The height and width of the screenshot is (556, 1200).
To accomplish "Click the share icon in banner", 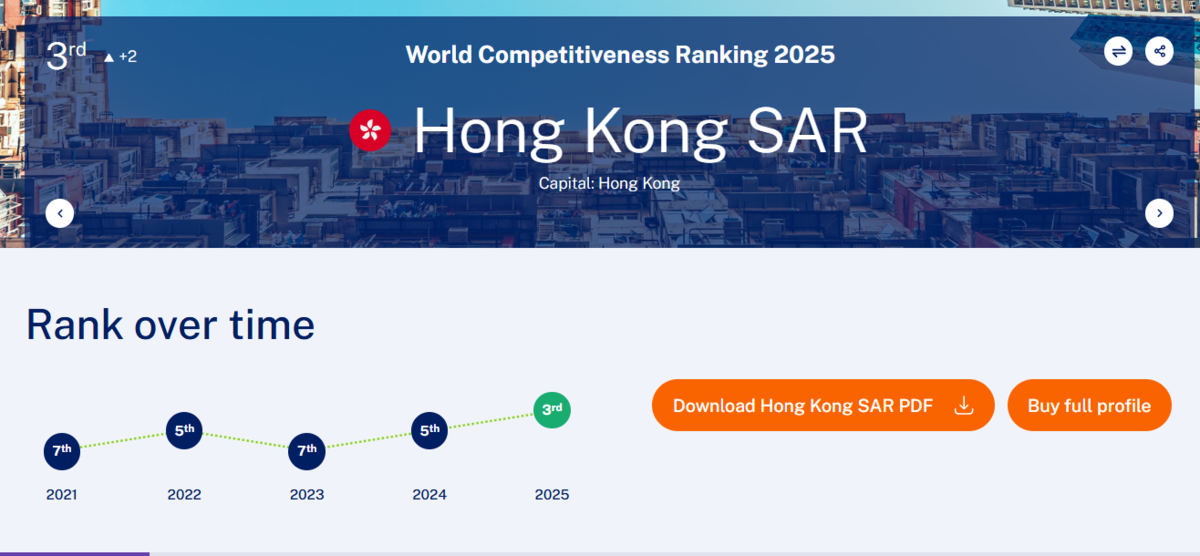I will click(1159, 51).
